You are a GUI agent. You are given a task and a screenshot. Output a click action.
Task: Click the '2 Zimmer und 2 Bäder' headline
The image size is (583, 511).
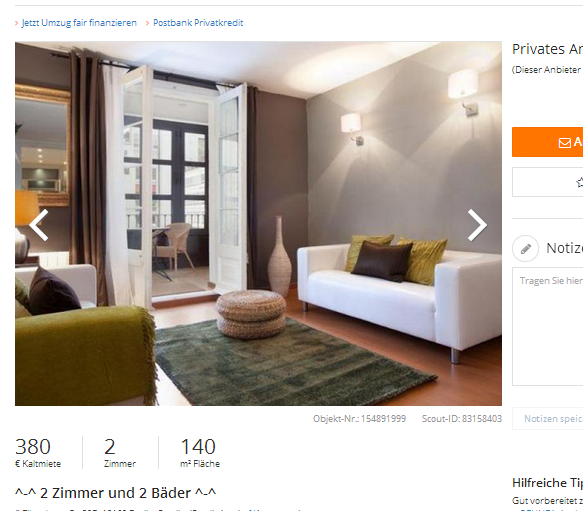click(115, 493)
